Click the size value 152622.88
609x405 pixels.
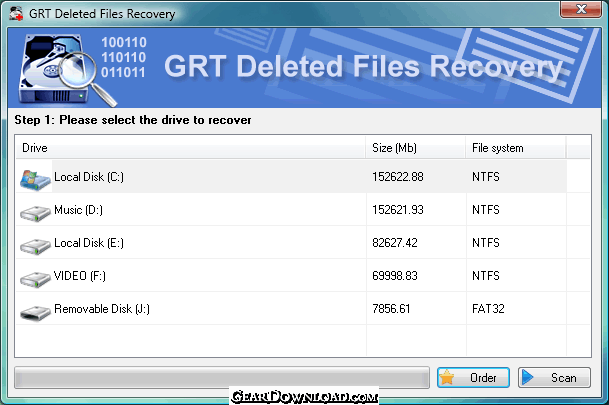point(398,177)
